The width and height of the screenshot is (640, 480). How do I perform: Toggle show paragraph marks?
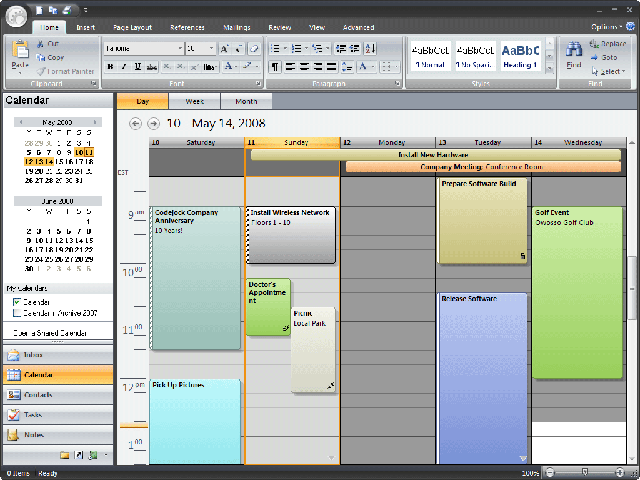click(275, 67)
